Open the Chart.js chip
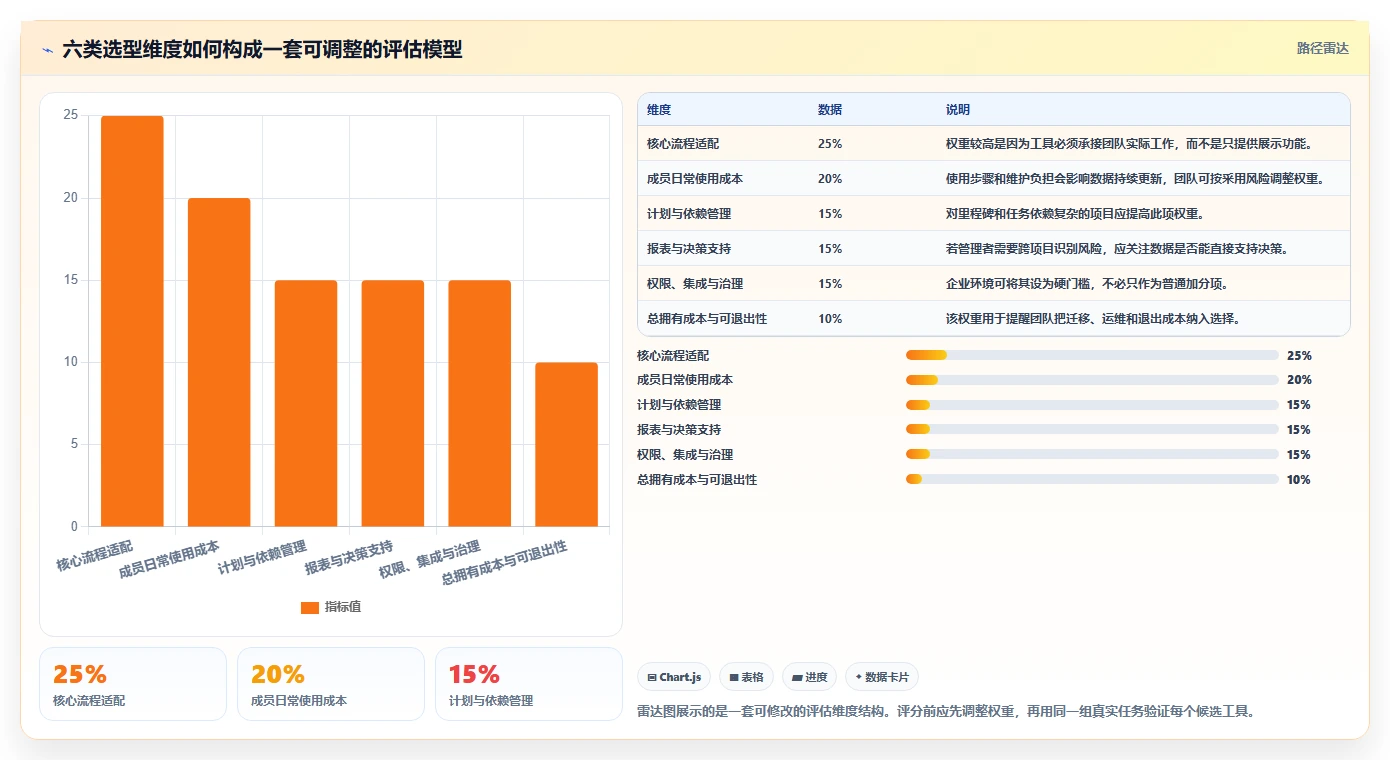 [675, 677]
